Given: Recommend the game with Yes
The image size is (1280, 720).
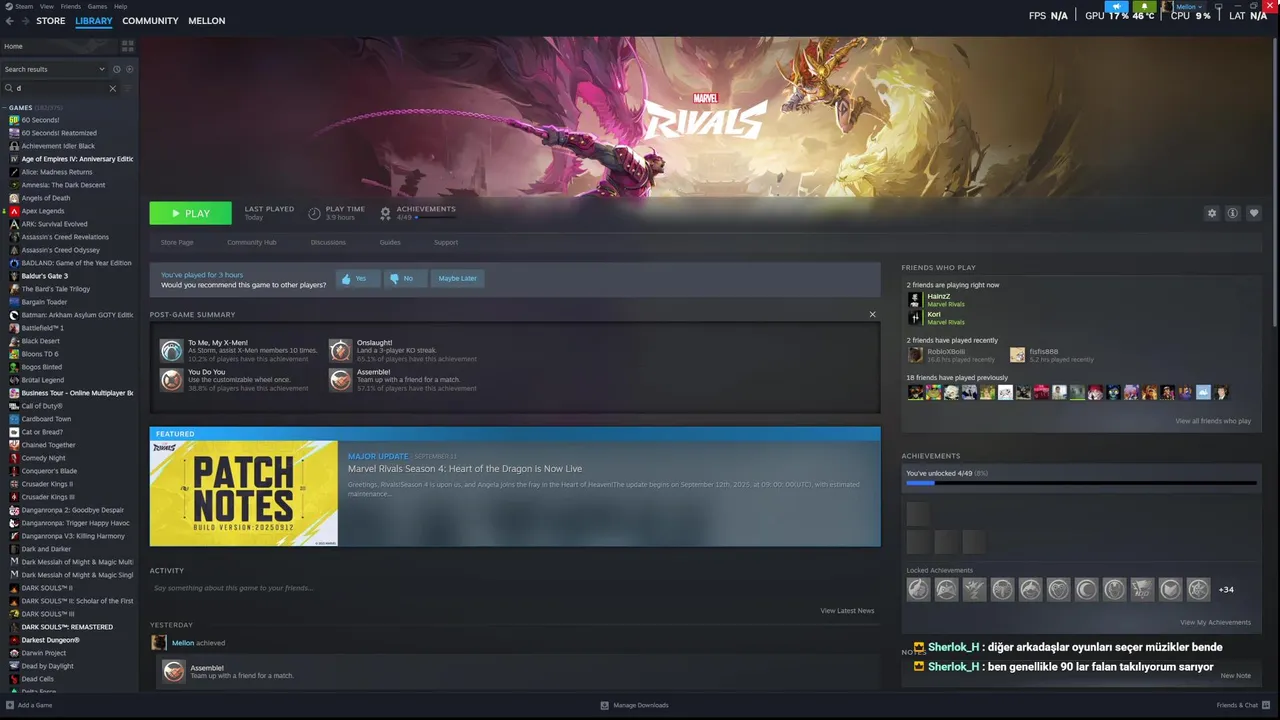Looking at the screenshot, I should click(x=356, y=278).
